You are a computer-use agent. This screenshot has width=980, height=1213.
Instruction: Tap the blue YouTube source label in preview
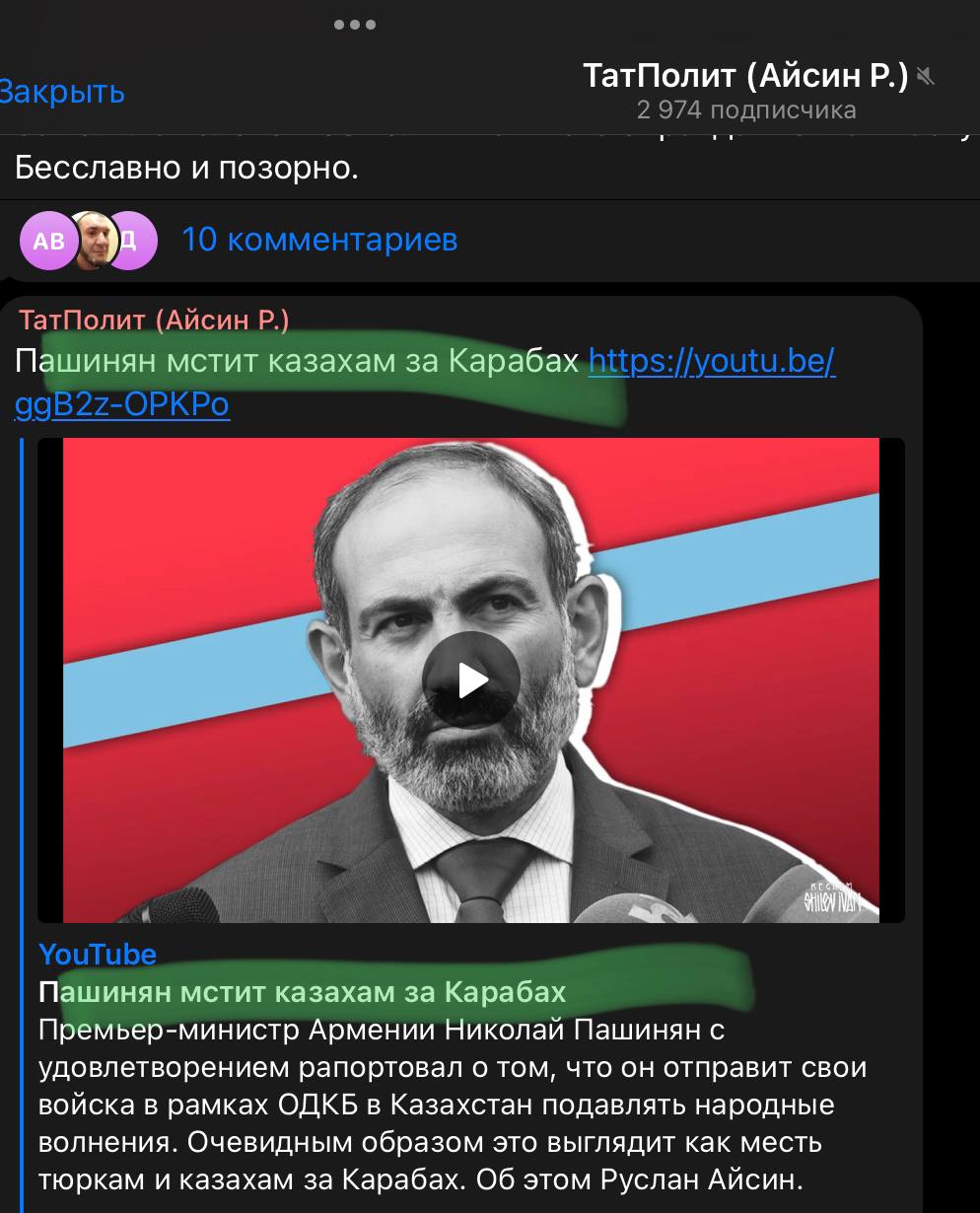tap(98, 954)
